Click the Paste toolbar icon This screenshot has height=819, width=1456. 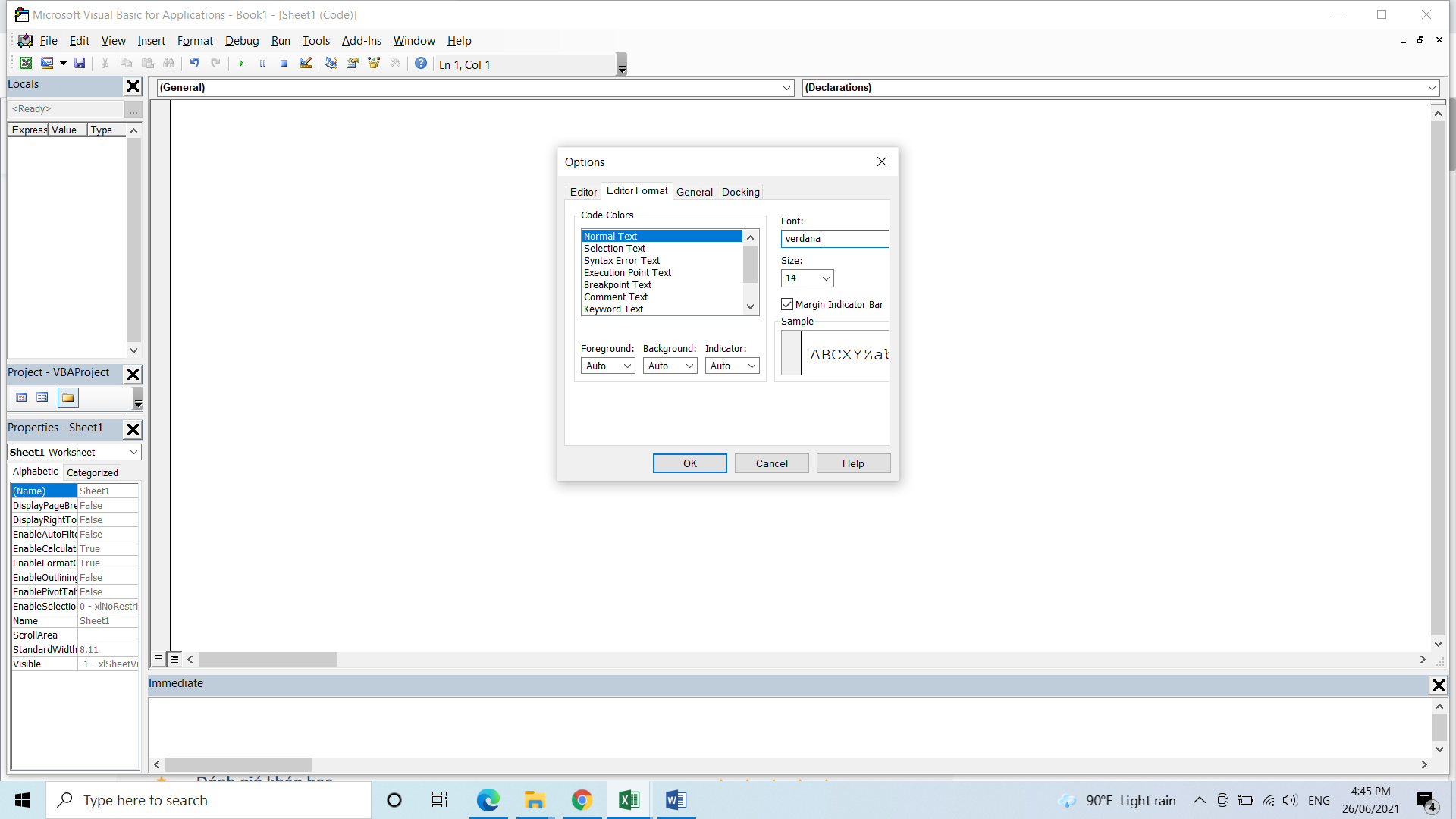pos(148,64)
